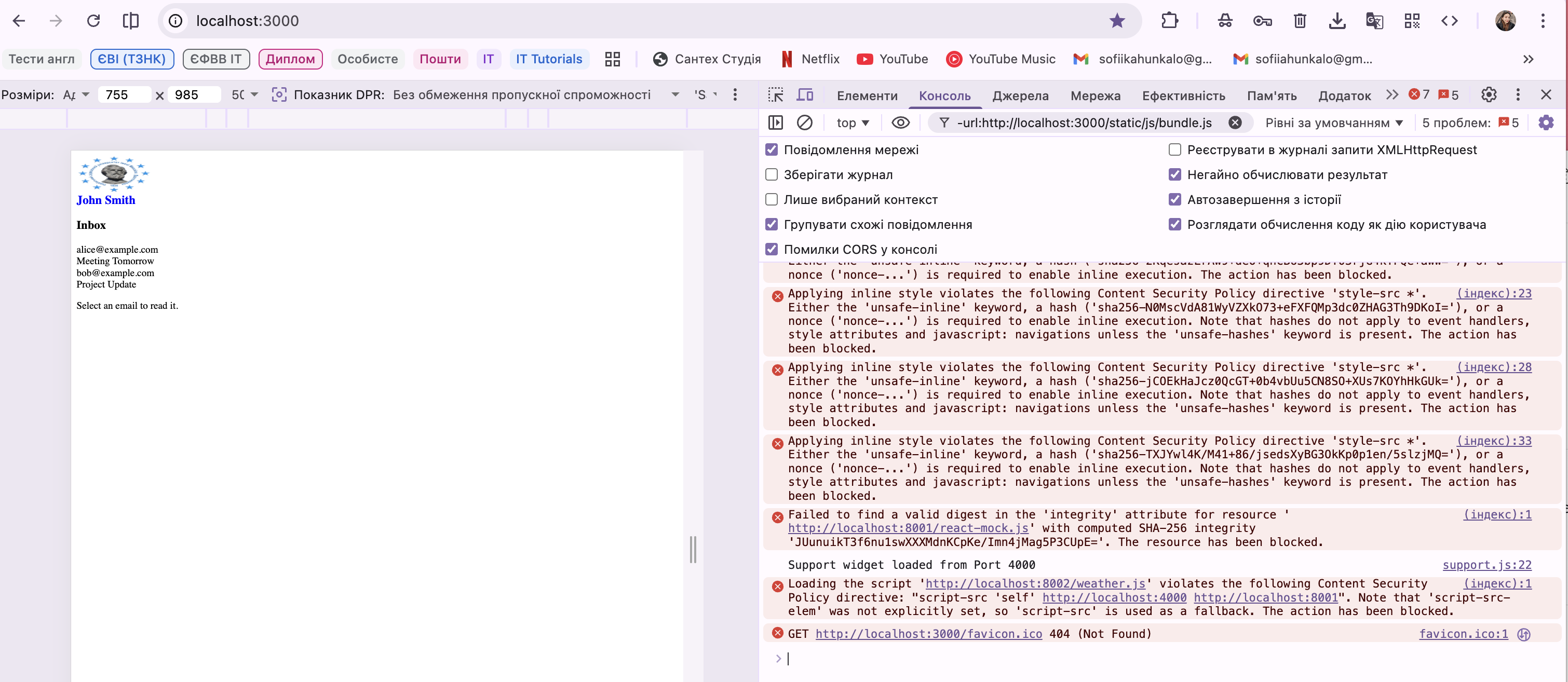Open the DevTools more options menu

[1518, 94]
